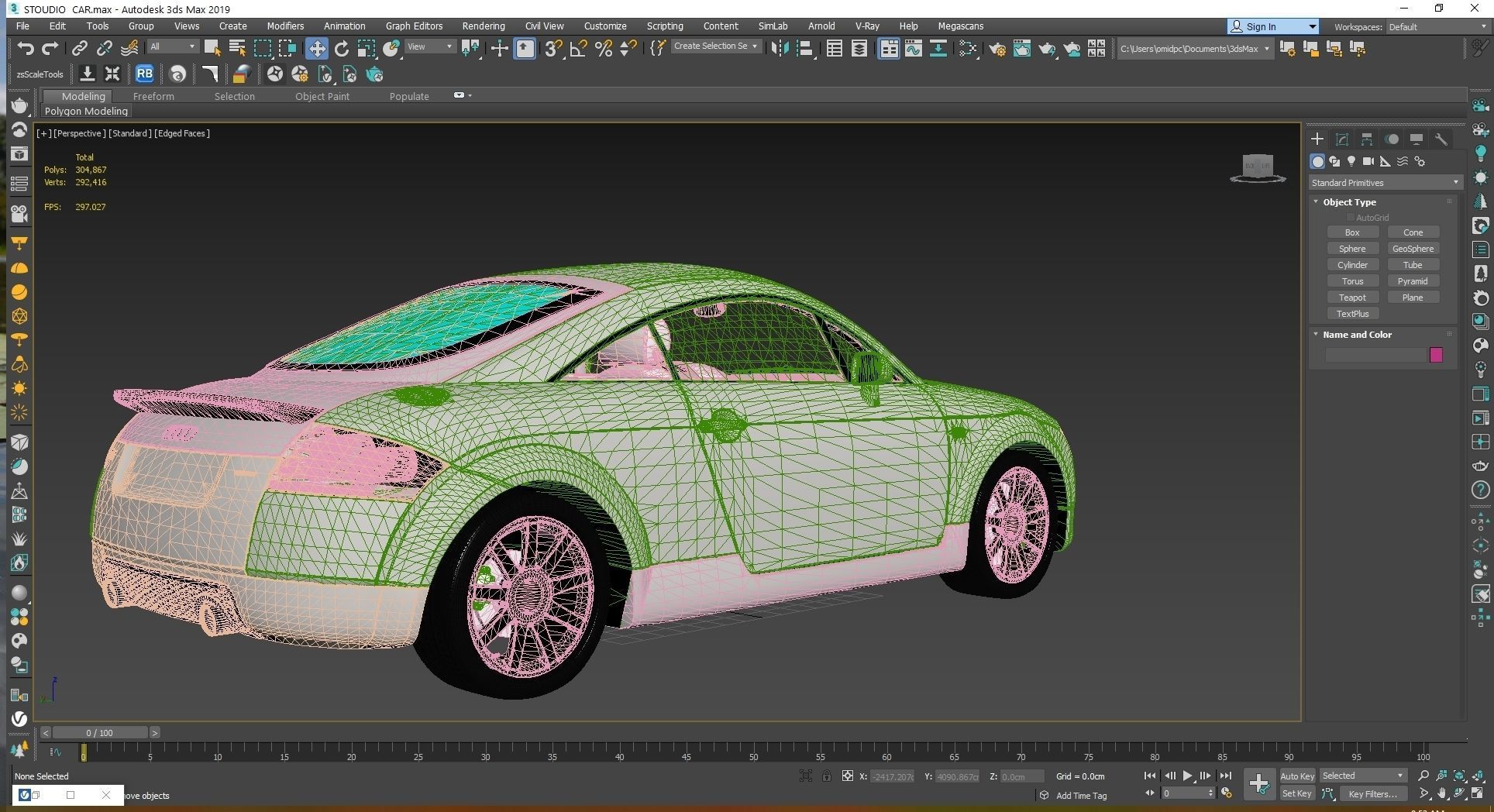Open the Workspaces Default dropdown
This screenshot has width=1494, height=812.
pos(1437,26)
